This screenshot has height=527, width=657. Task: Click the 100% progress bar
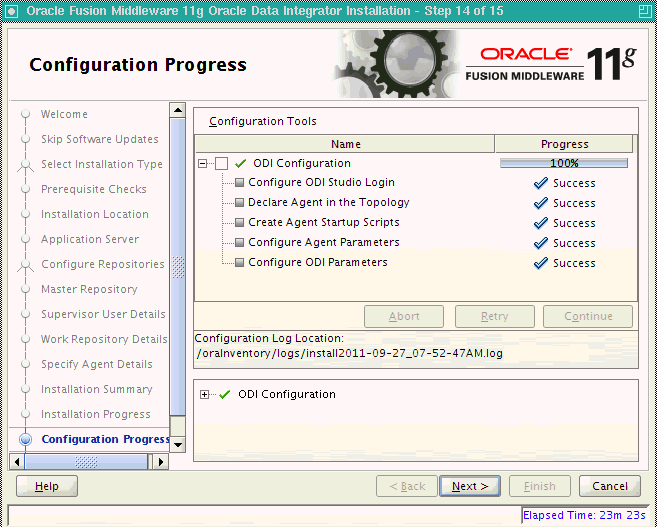point(564,163)
